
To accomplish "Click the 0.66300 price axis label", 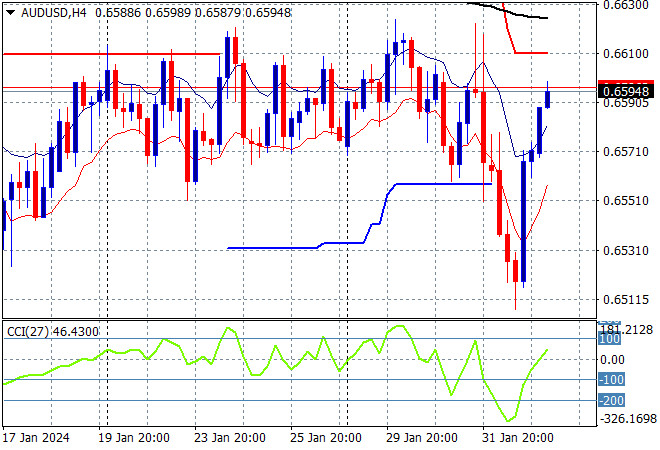I will tap(626, 5).
